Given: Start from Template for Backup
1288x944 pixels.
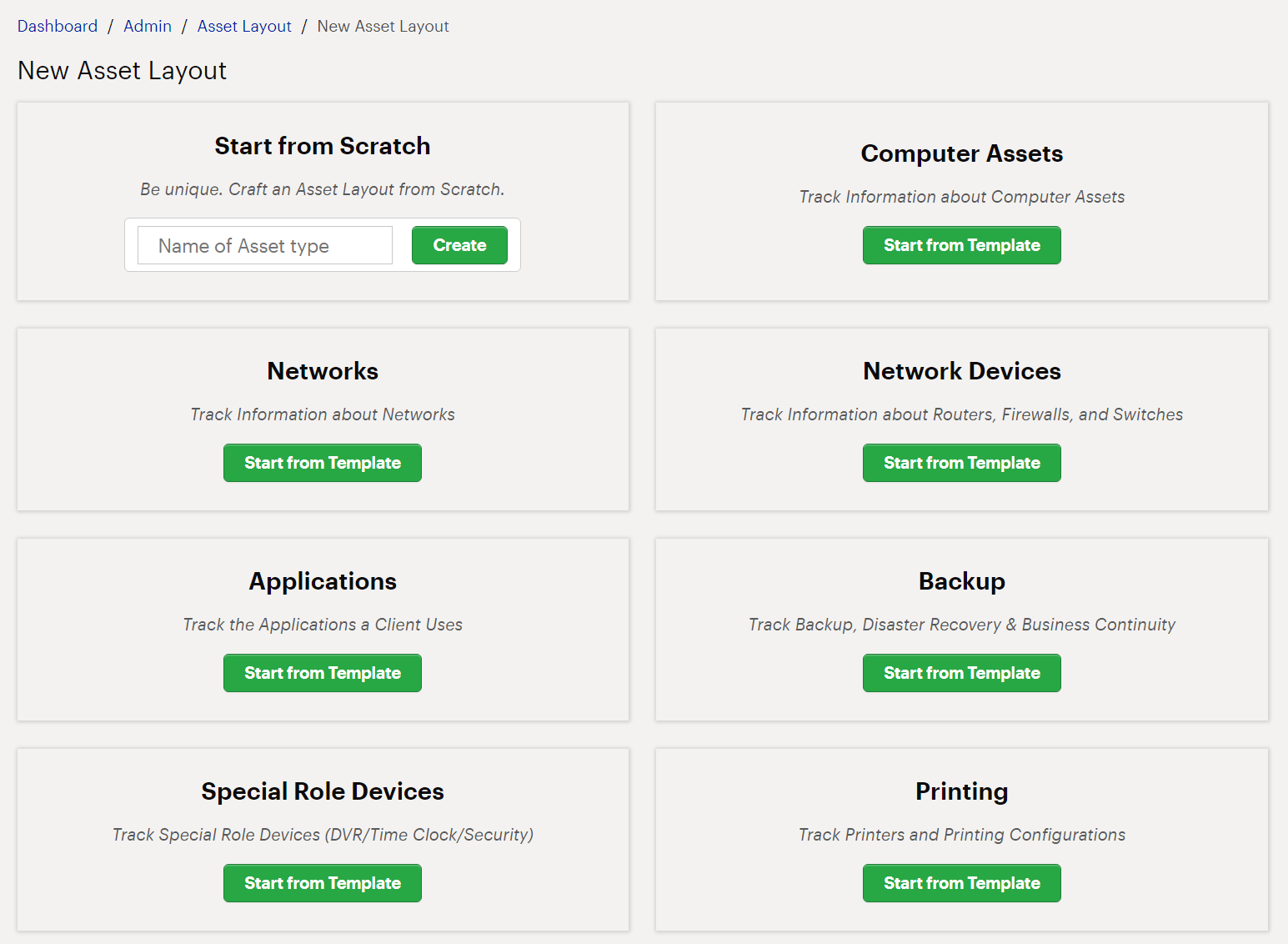Looking at the screenshot, I should pos(962,673).
